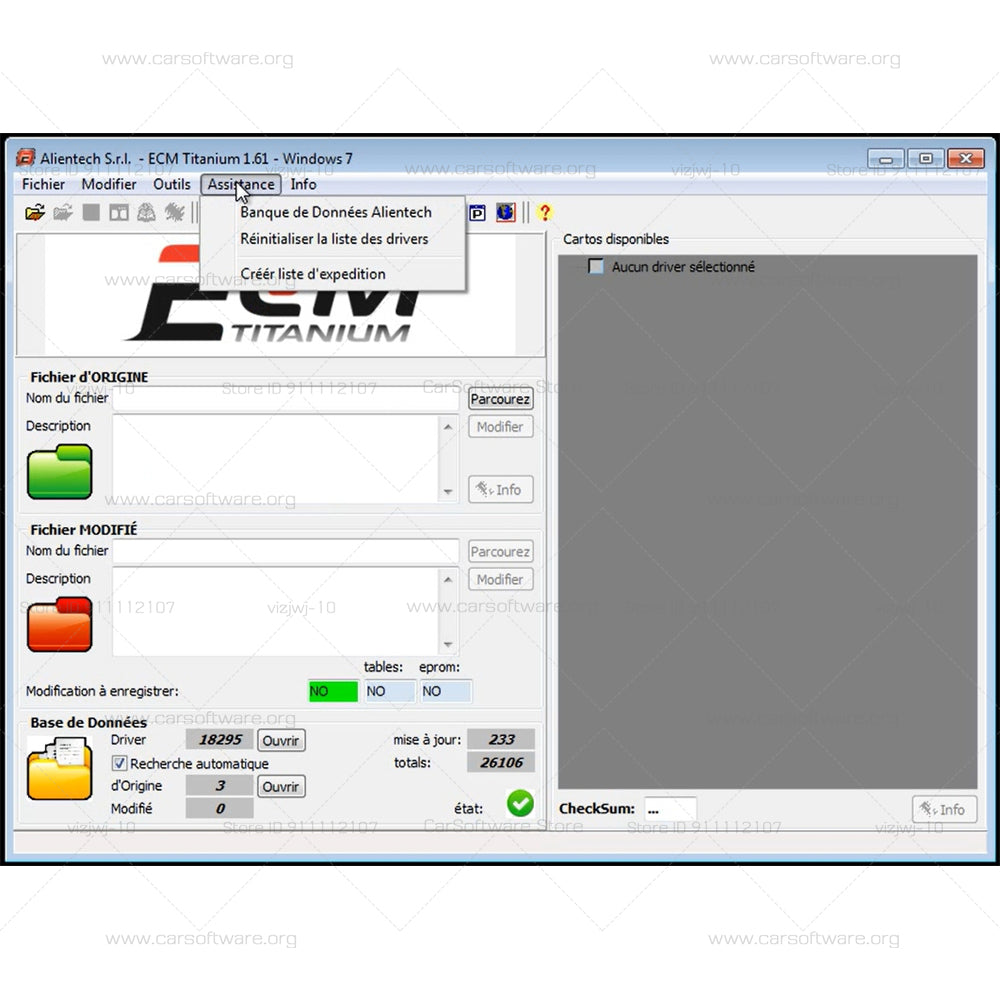Open the Modifier menu
1000x1000 pixels.
(x=109, y=184)
